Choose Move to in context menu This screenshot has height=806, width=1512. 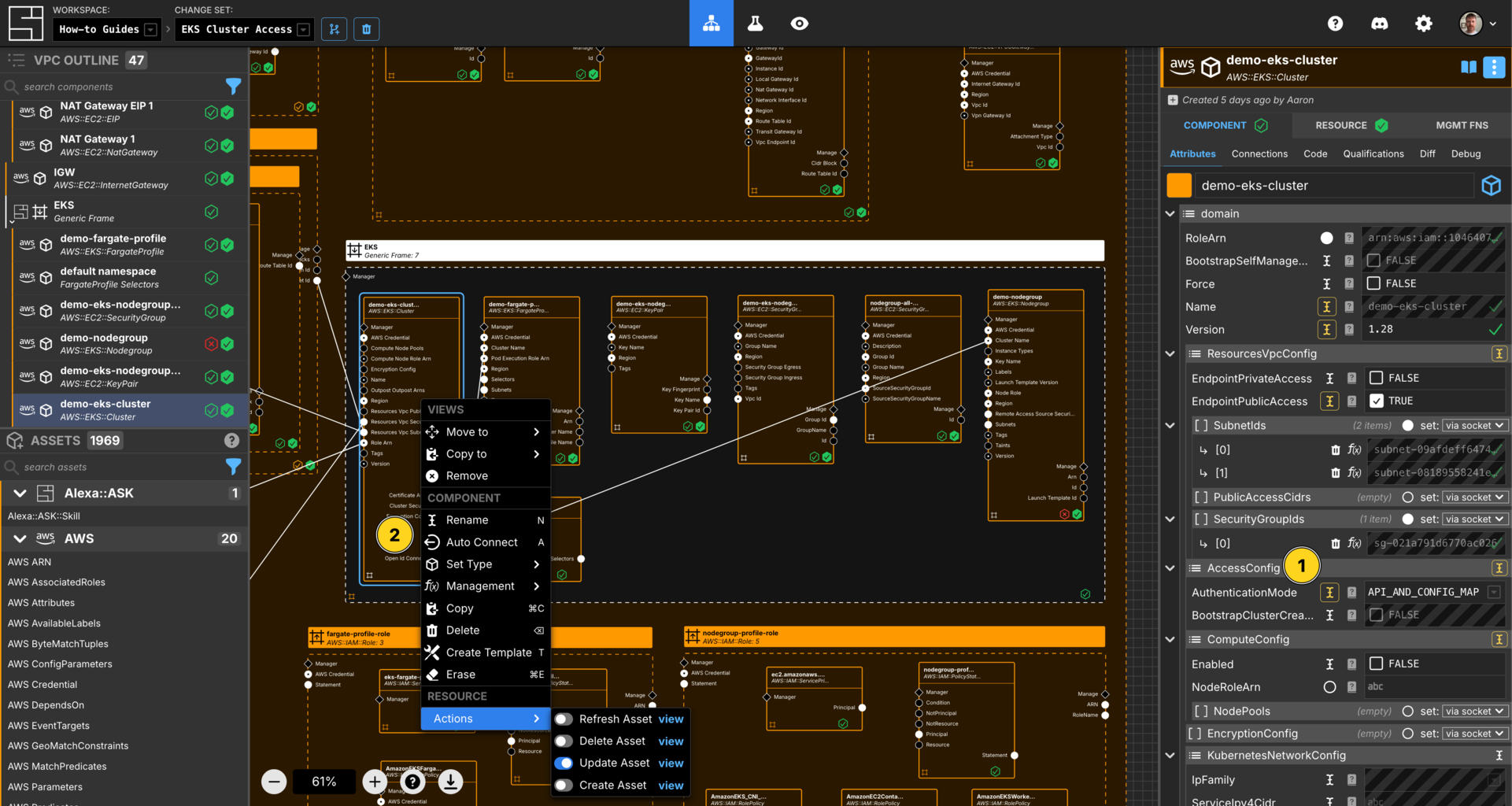click(x=485, y=432)
